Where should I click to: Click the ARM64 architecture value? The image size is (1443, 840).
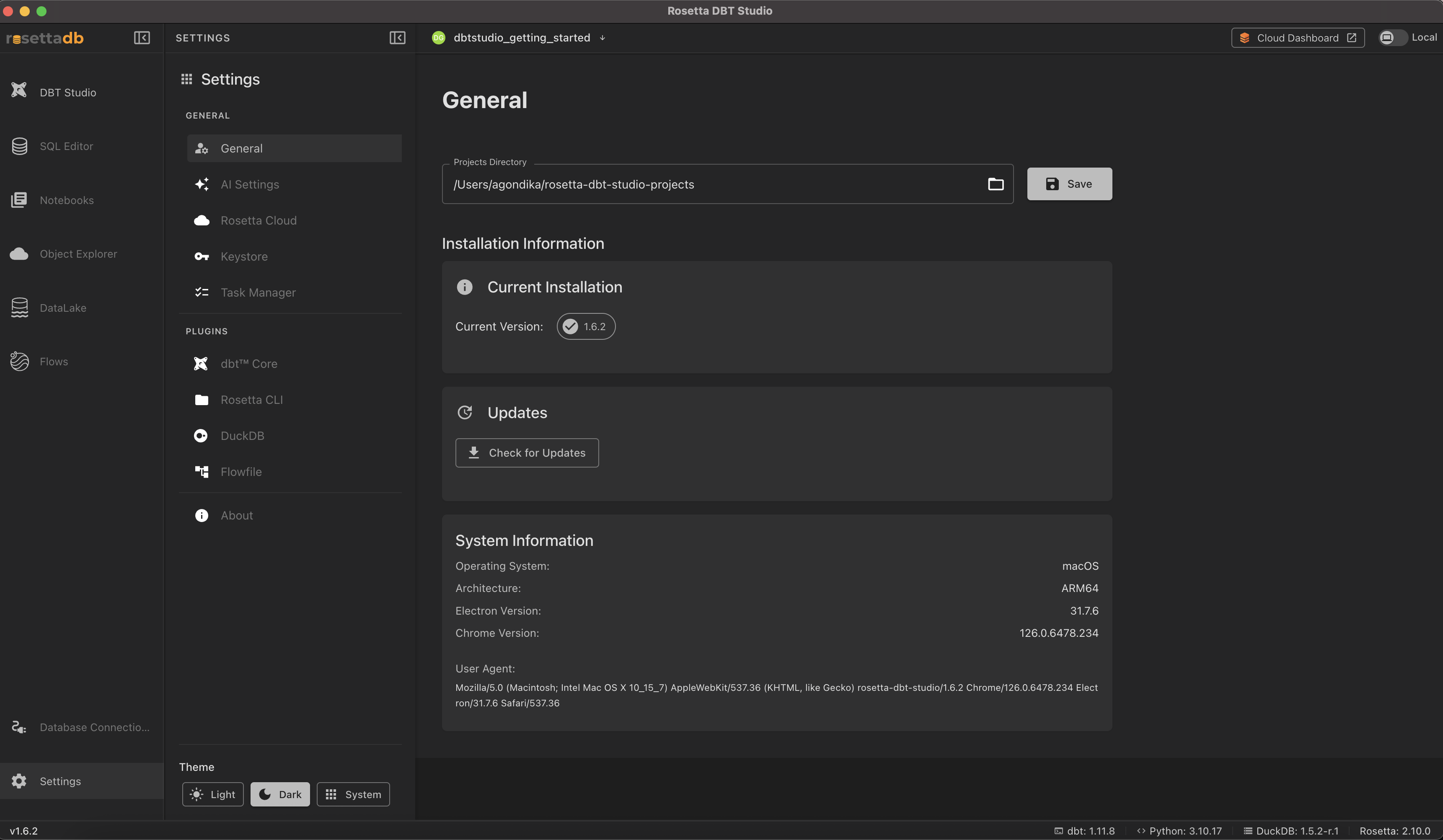pyautogui.click(x=1080, y=588)
